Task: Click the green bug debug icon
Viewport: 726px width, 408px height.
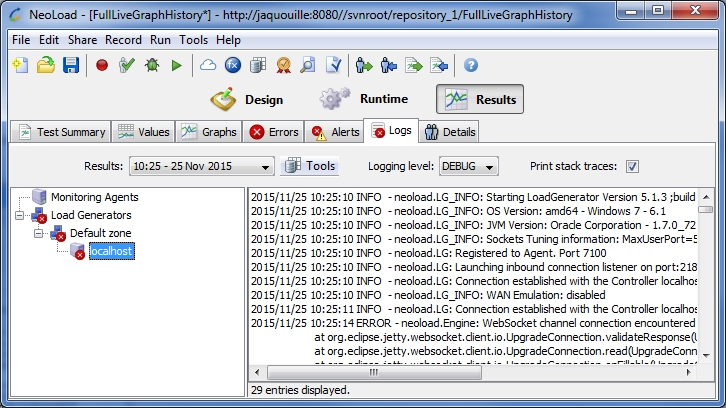Action: click(151, 65)
